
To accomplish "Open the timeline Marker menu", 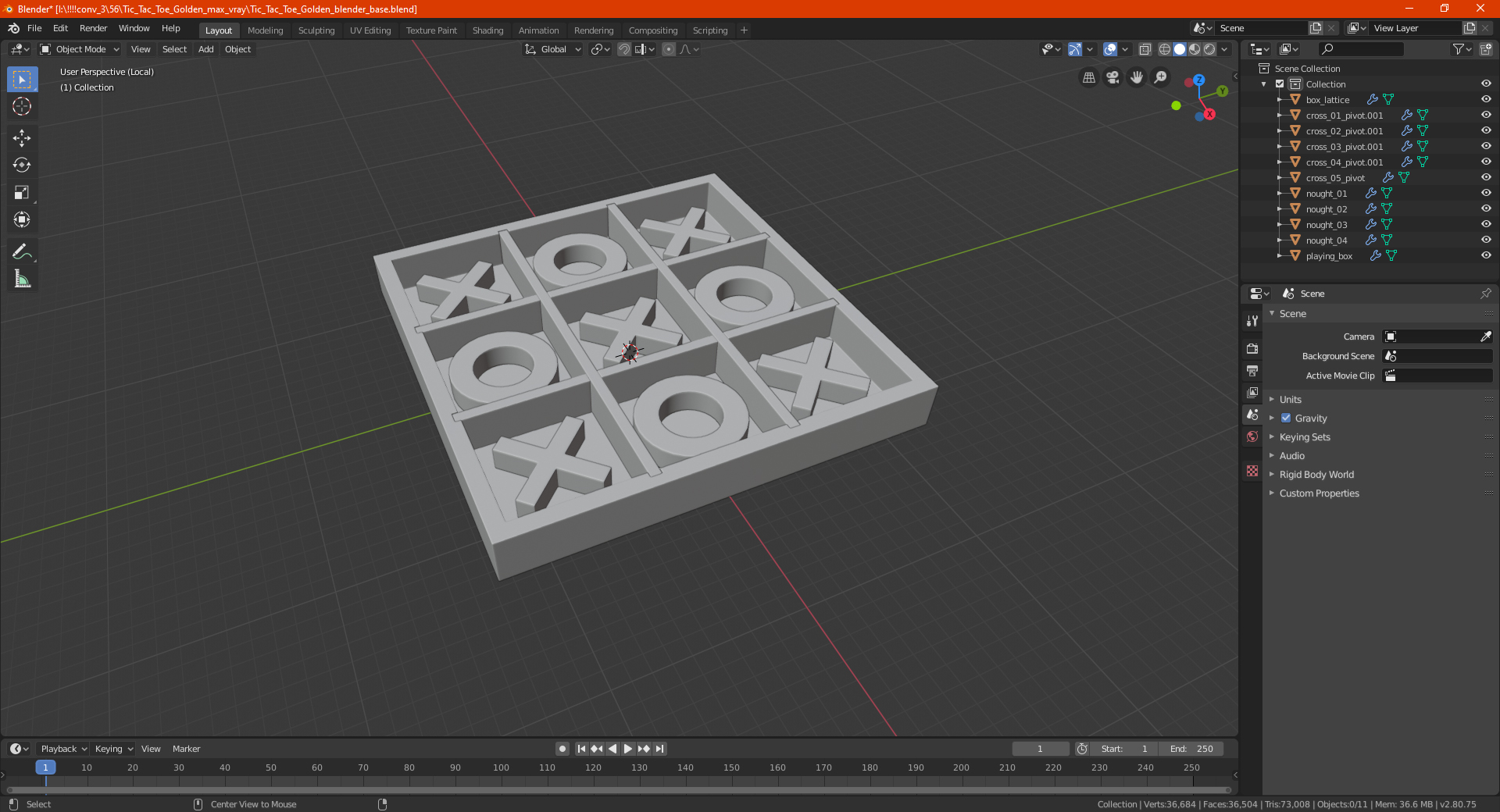I will click(186, 749).
